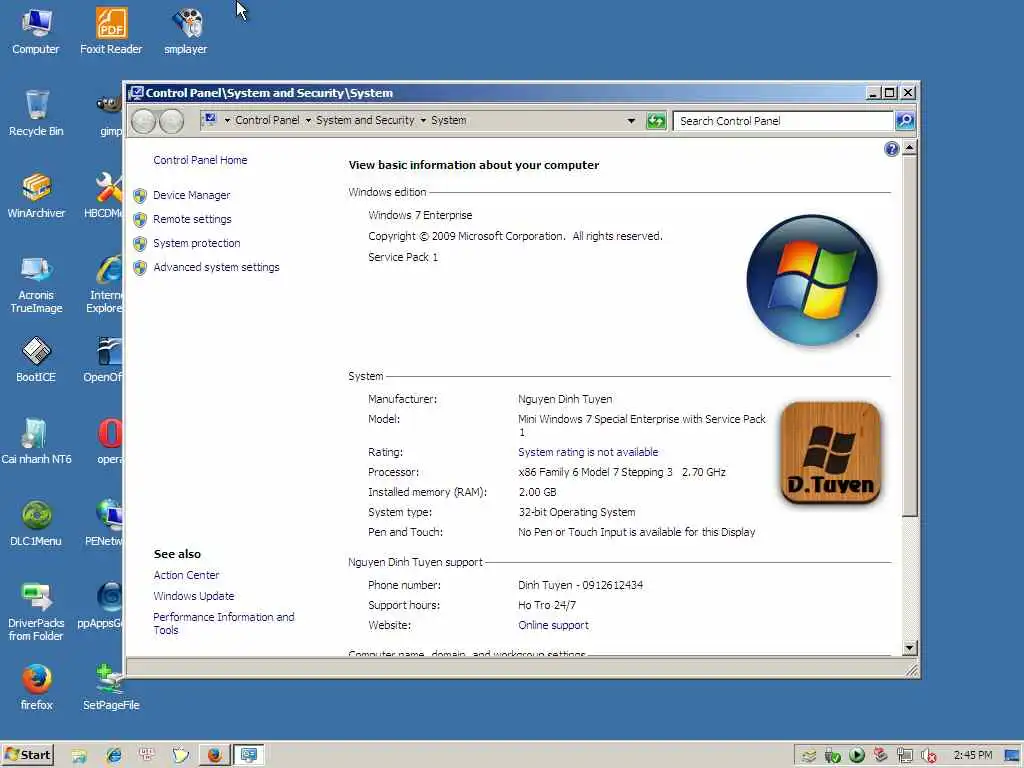Select the Cai nhanh NT6 icon
Screen dimensions: 1024x768
click(x=36, y=441)
